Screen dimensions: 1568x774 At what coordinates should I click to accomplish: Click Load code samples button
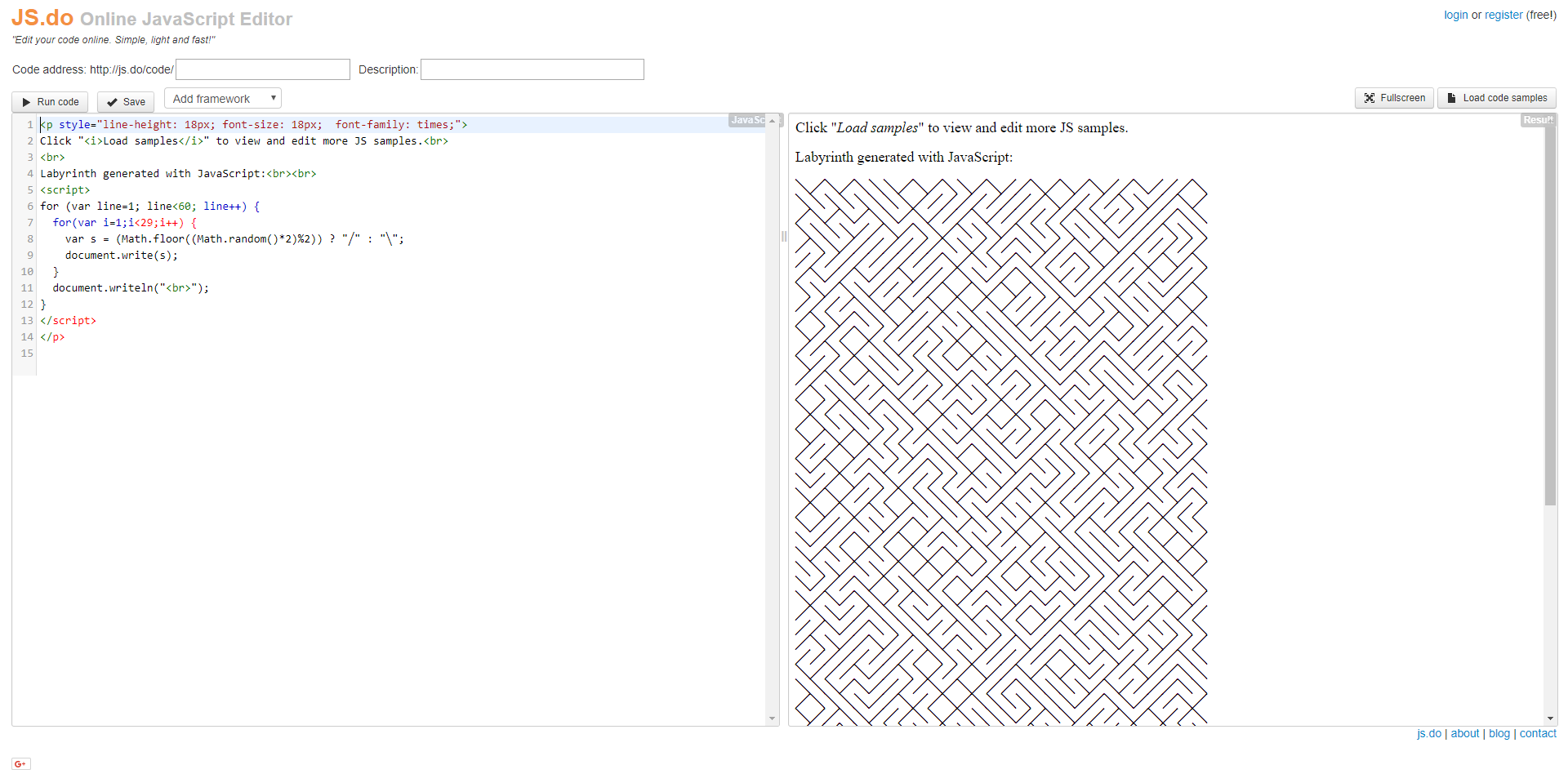pyautogui.click(x=1496, y=98)
